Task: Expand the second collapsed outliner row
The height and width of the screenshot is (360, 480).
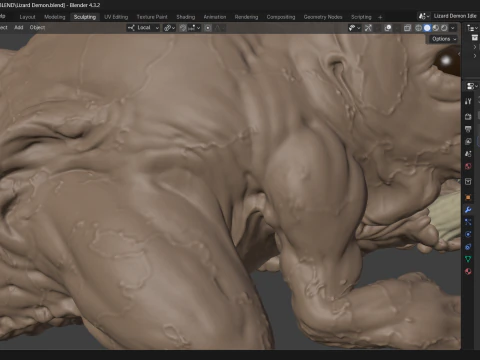Action: (x=475, y=56)
